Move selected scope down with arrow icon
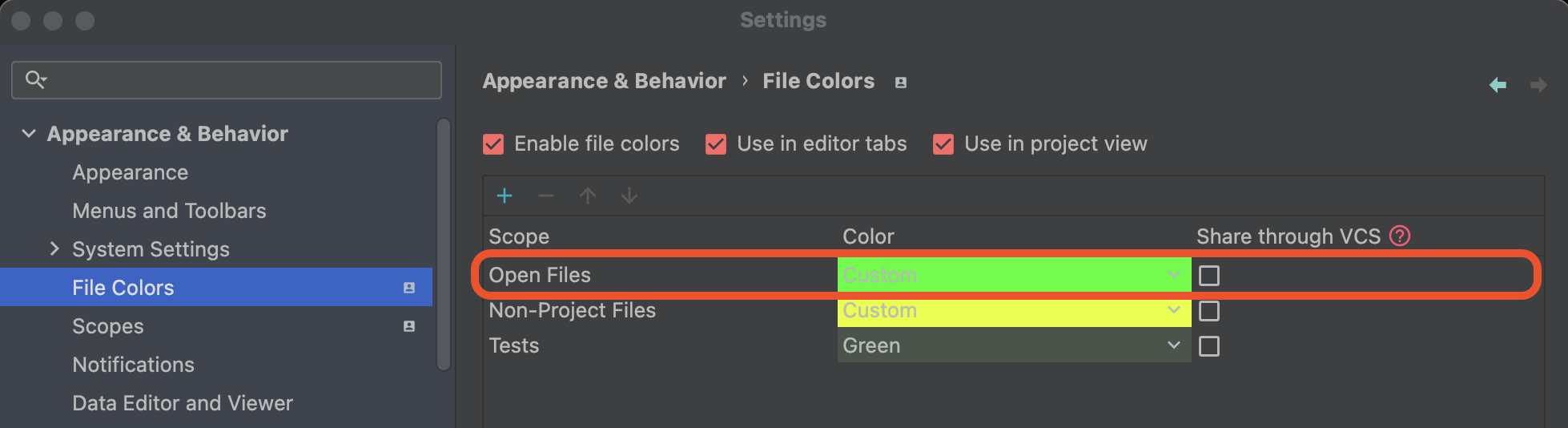This screenshot has width=1568, height=428. coord(629,196)
